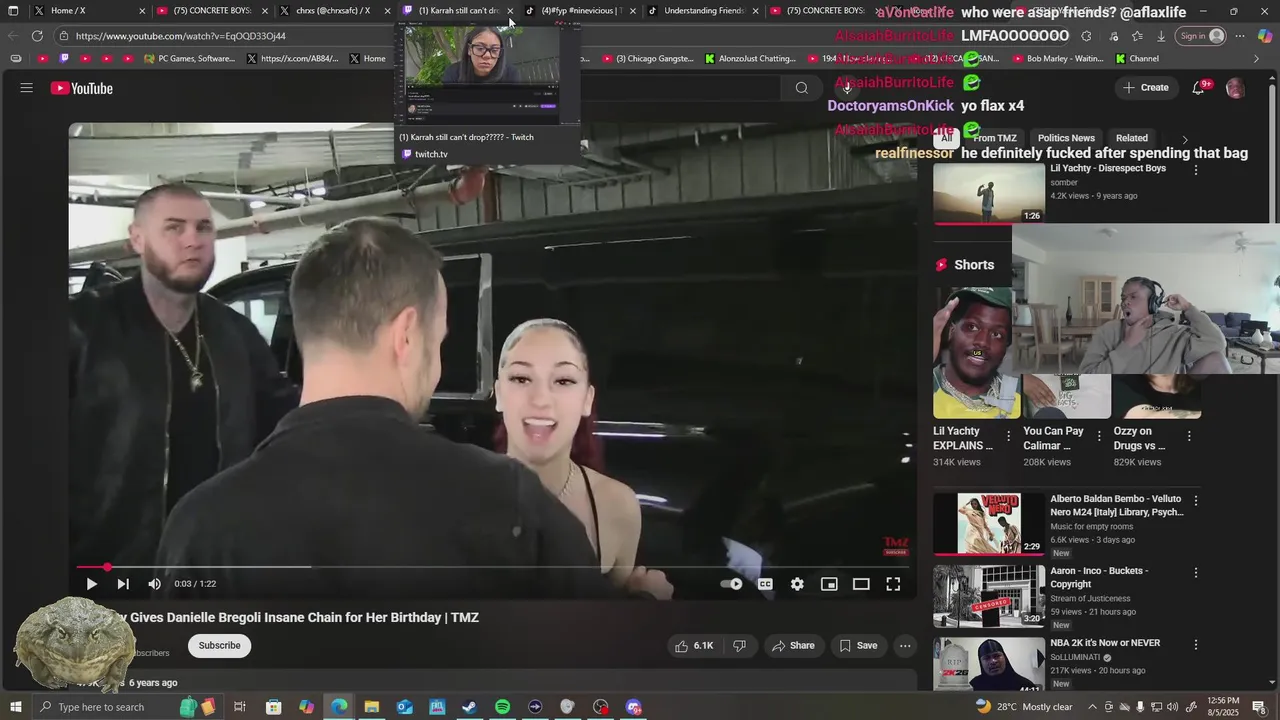Open PC Games, Software bookmark
Screen dimensions: 1280x720
coord(190,59)
